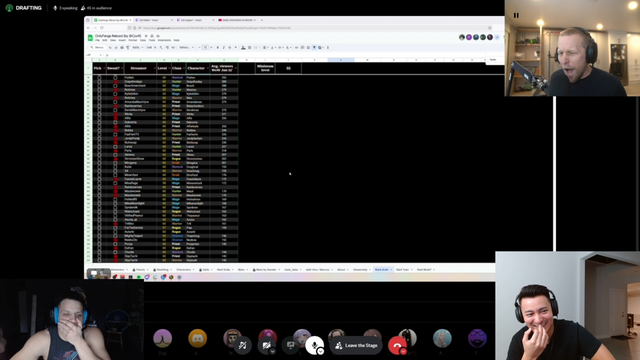Open the Character column filter dropdown

click(207, 68)
